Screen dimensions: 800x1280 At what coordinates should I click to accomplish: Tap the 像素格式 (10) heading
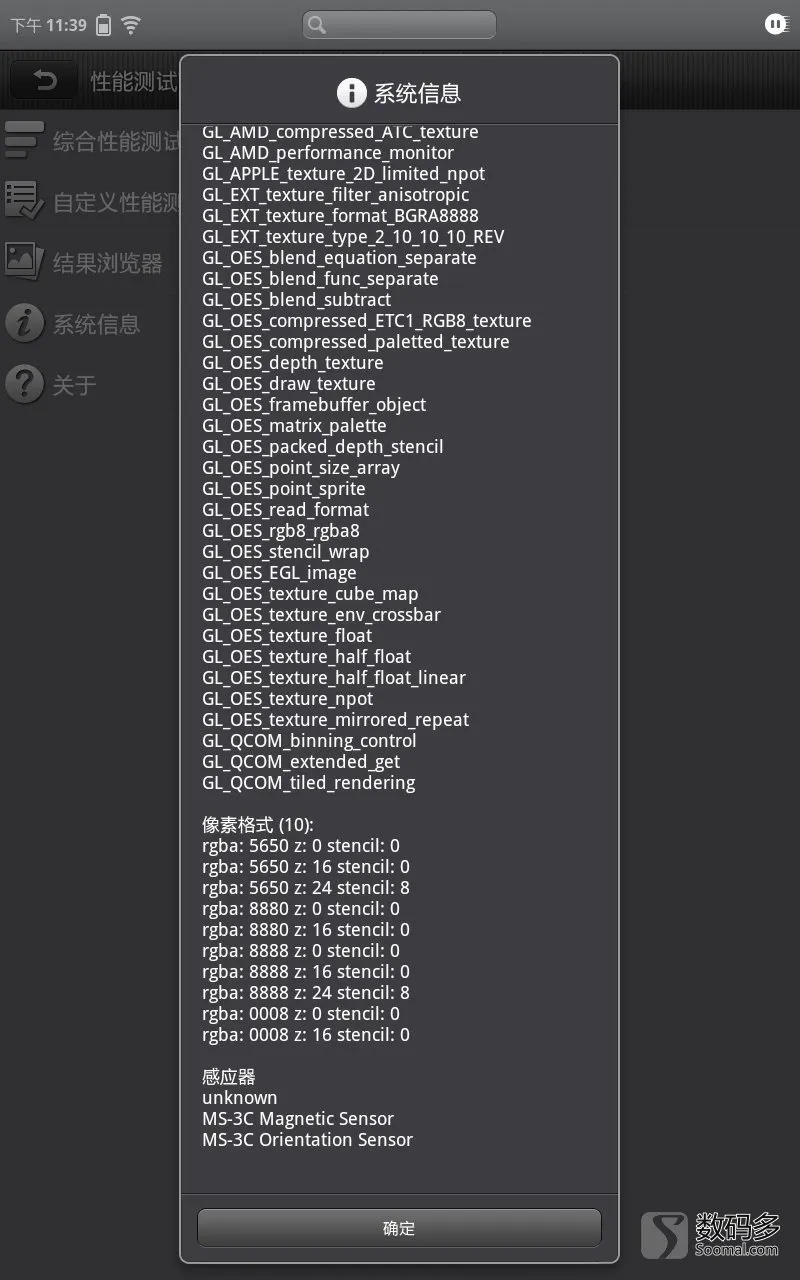point(258,825)
